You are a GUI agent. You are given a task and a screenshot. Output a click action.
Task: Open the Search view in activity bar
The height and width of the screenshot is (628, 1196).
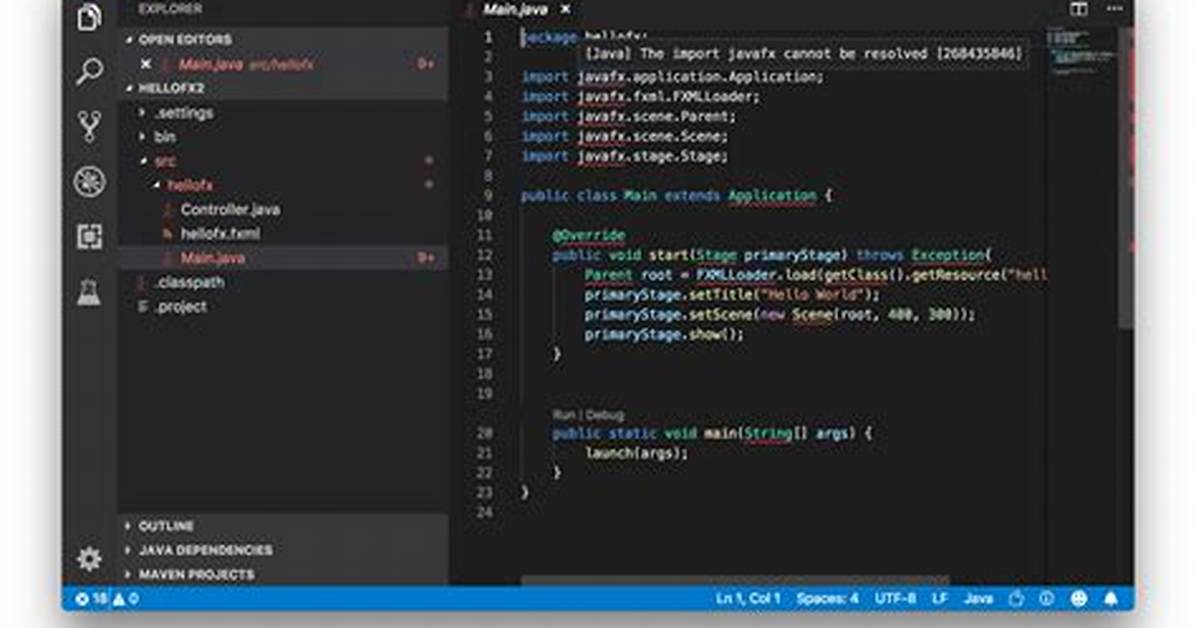(89, 71)
